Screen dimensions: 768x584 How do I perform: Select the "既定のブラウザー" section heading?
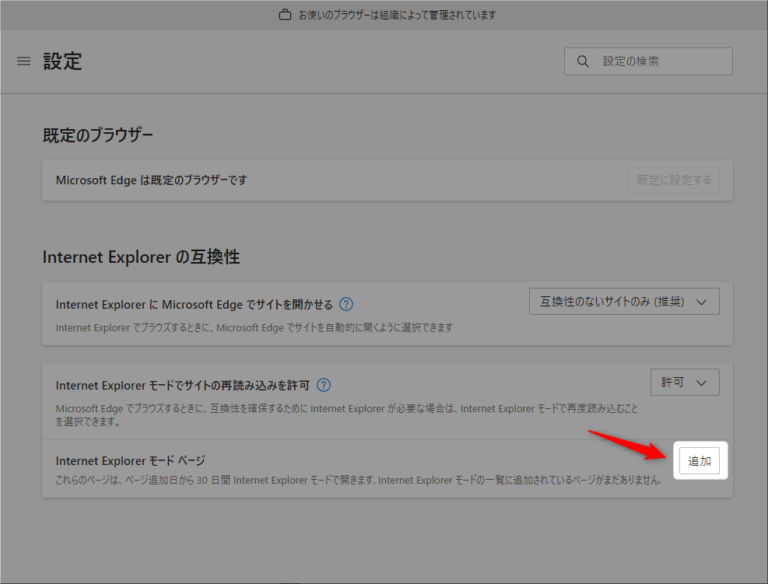click(x=98, y=136)
